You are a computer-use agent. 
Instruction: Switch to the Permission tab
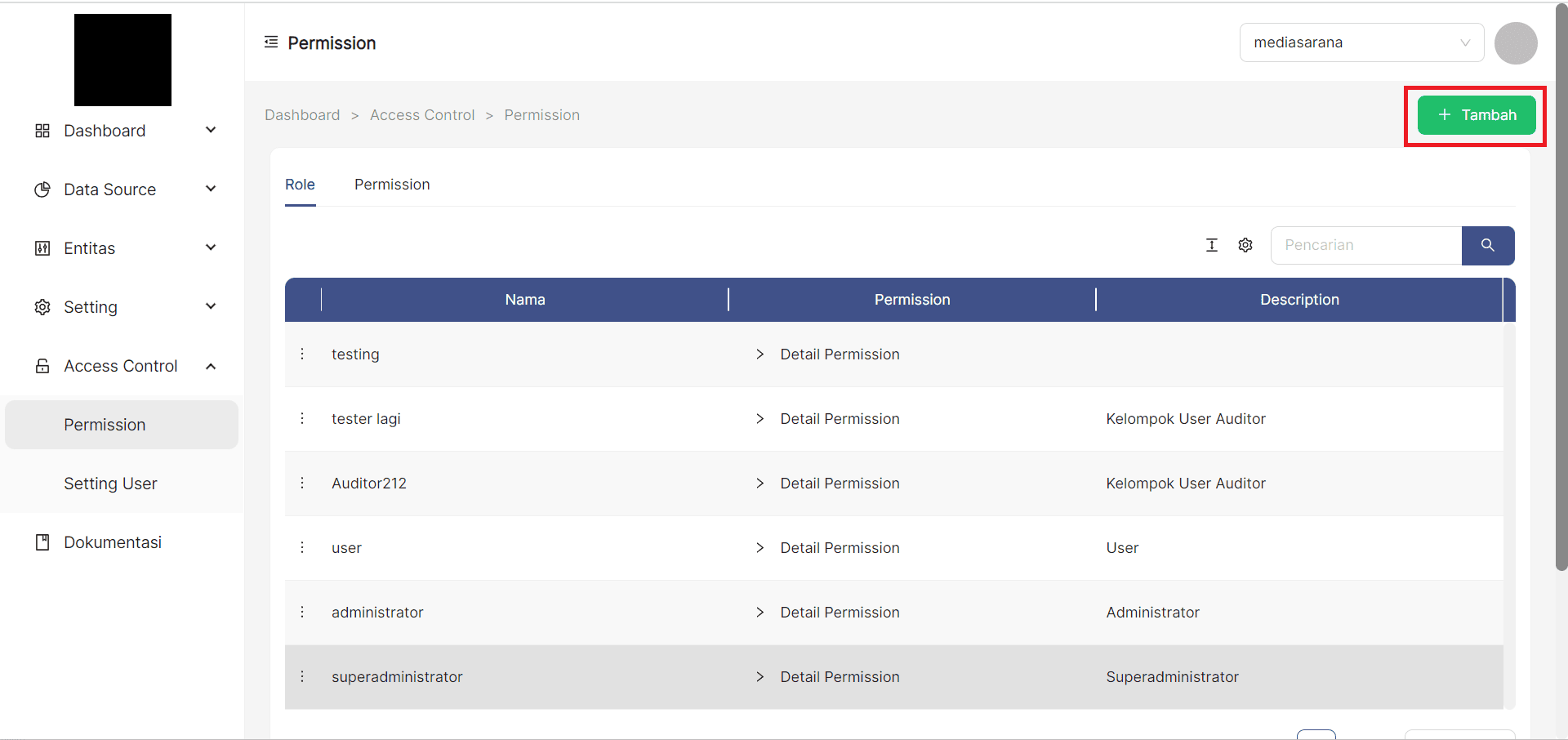pyautogui.click(x=392, y=185)
